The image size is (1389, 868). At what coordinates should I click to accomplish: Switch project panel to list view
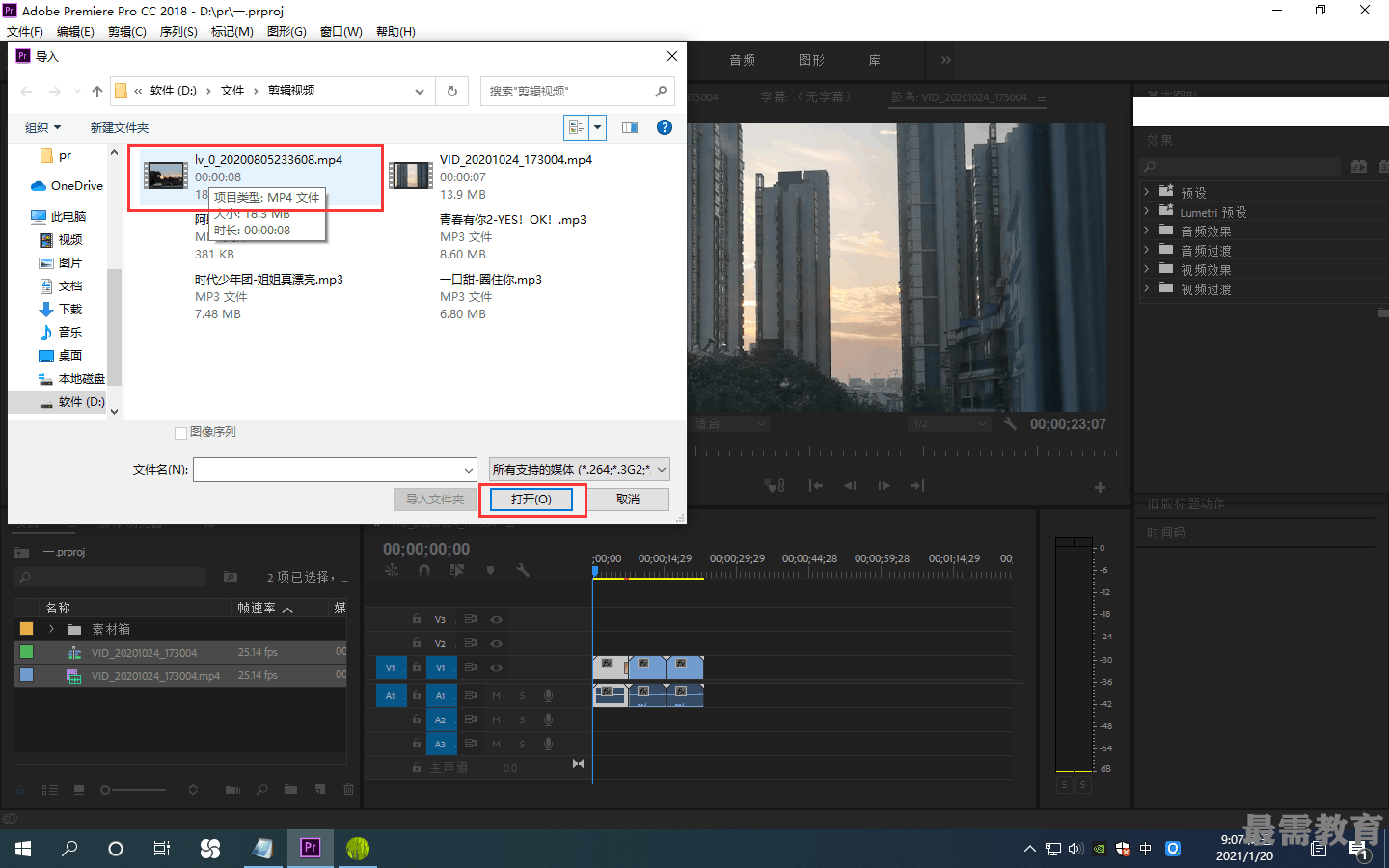coord(50,790)
